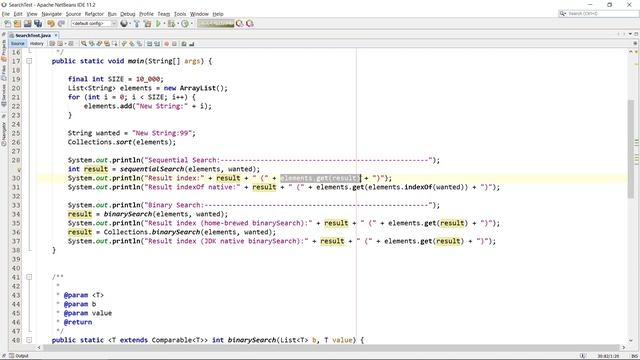The width and height of the screenshot is (640, 360).
Task: Toggle Rectangular Selection mode
Action: click(x=115, y=43)
